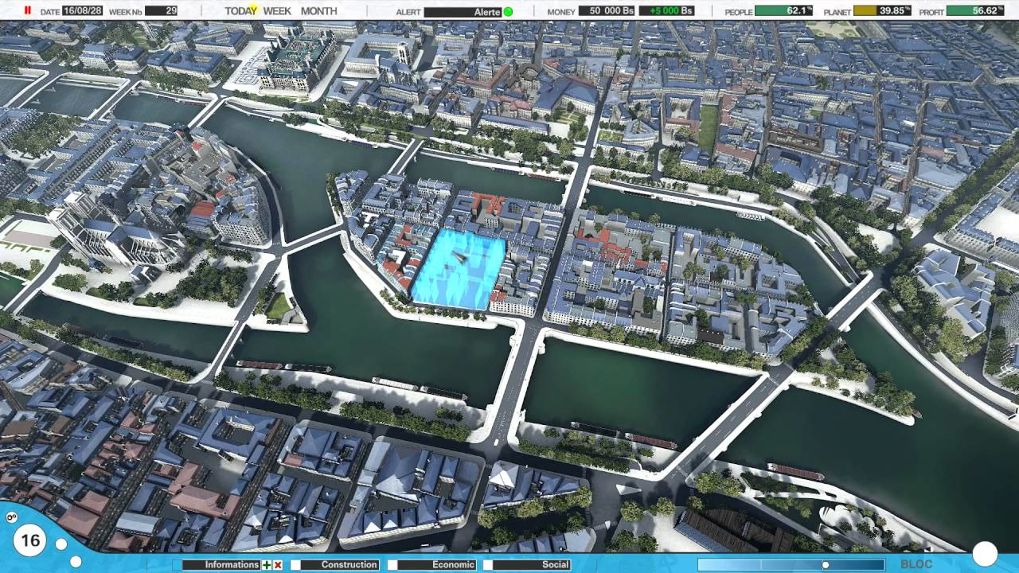Click the Planet score bar 39.85

tap(882, 11)
